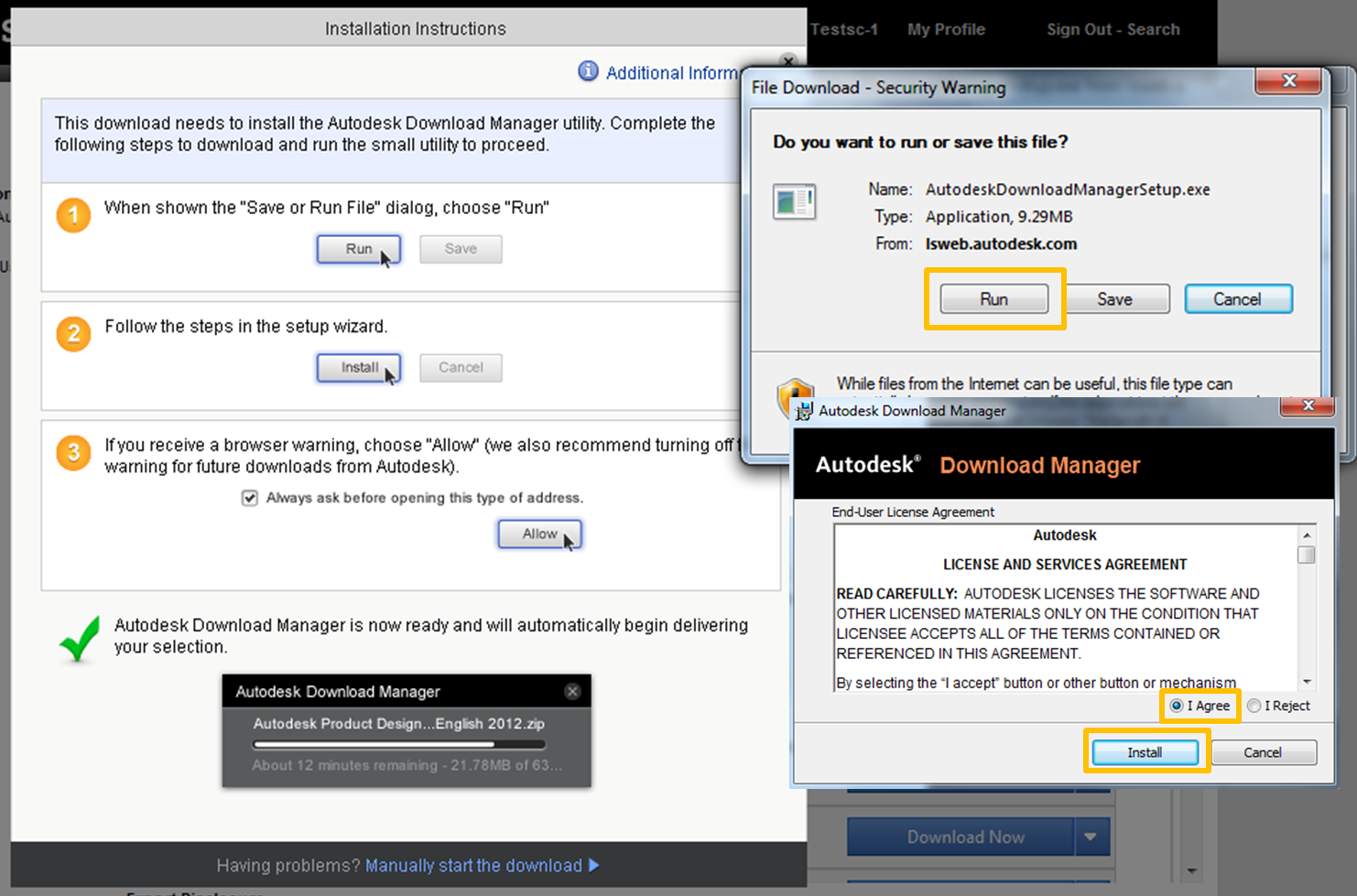Click the license agreement scrollbar thumb

tap(1307, 555)
